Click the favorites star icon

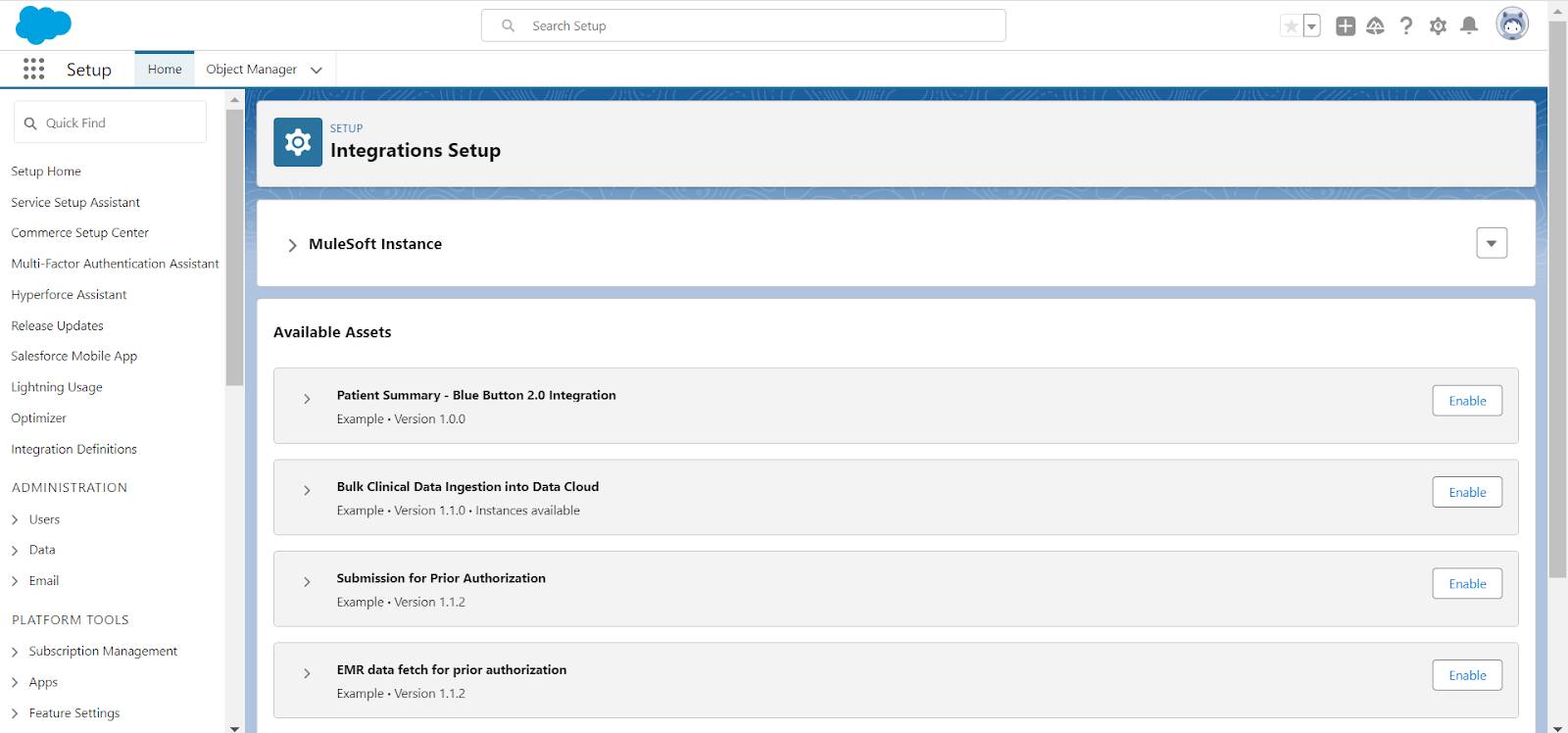(1291, 26)
